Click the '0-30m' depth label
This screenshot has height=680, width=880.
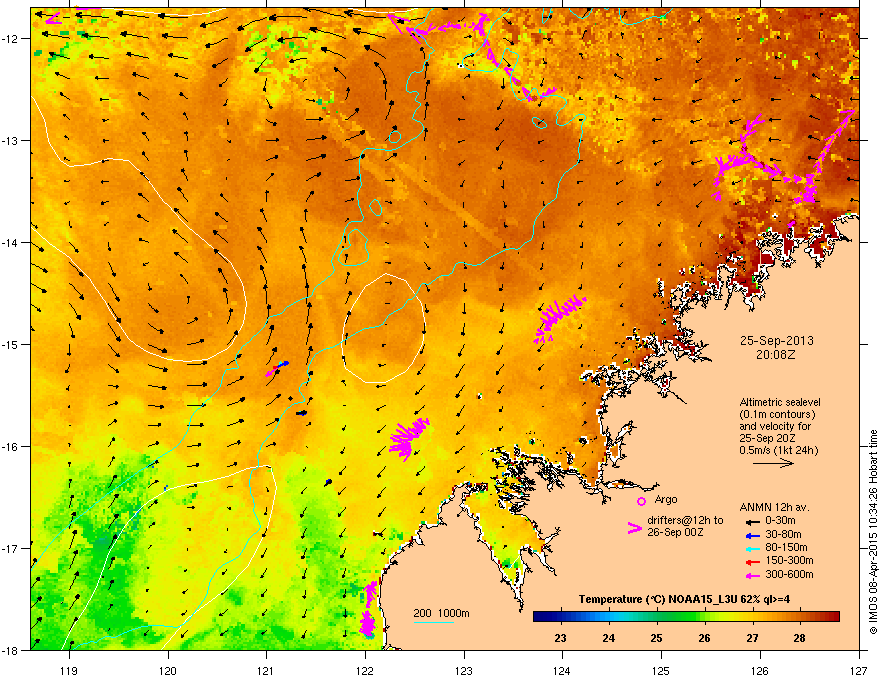coord(780,521)
